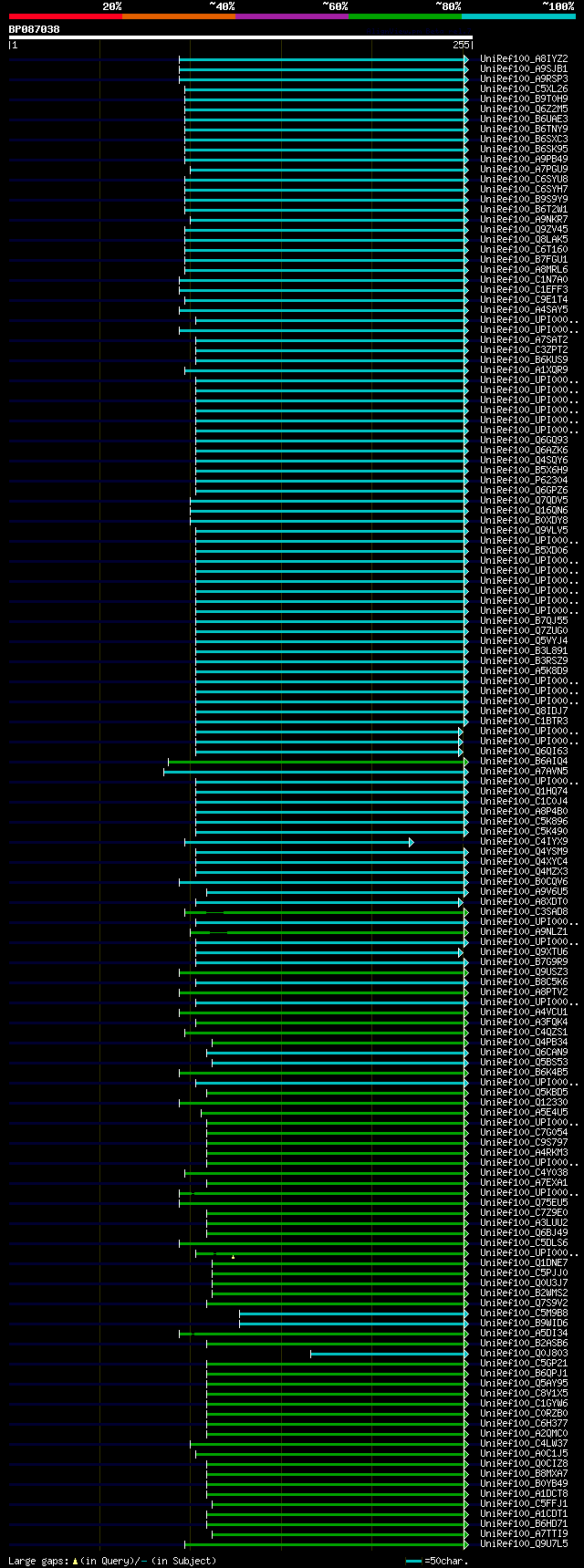The width and height of the screenshot is (584, 1568).
Task: Select hit label UniRef100_B6TNY9
Action: [524, 130]
